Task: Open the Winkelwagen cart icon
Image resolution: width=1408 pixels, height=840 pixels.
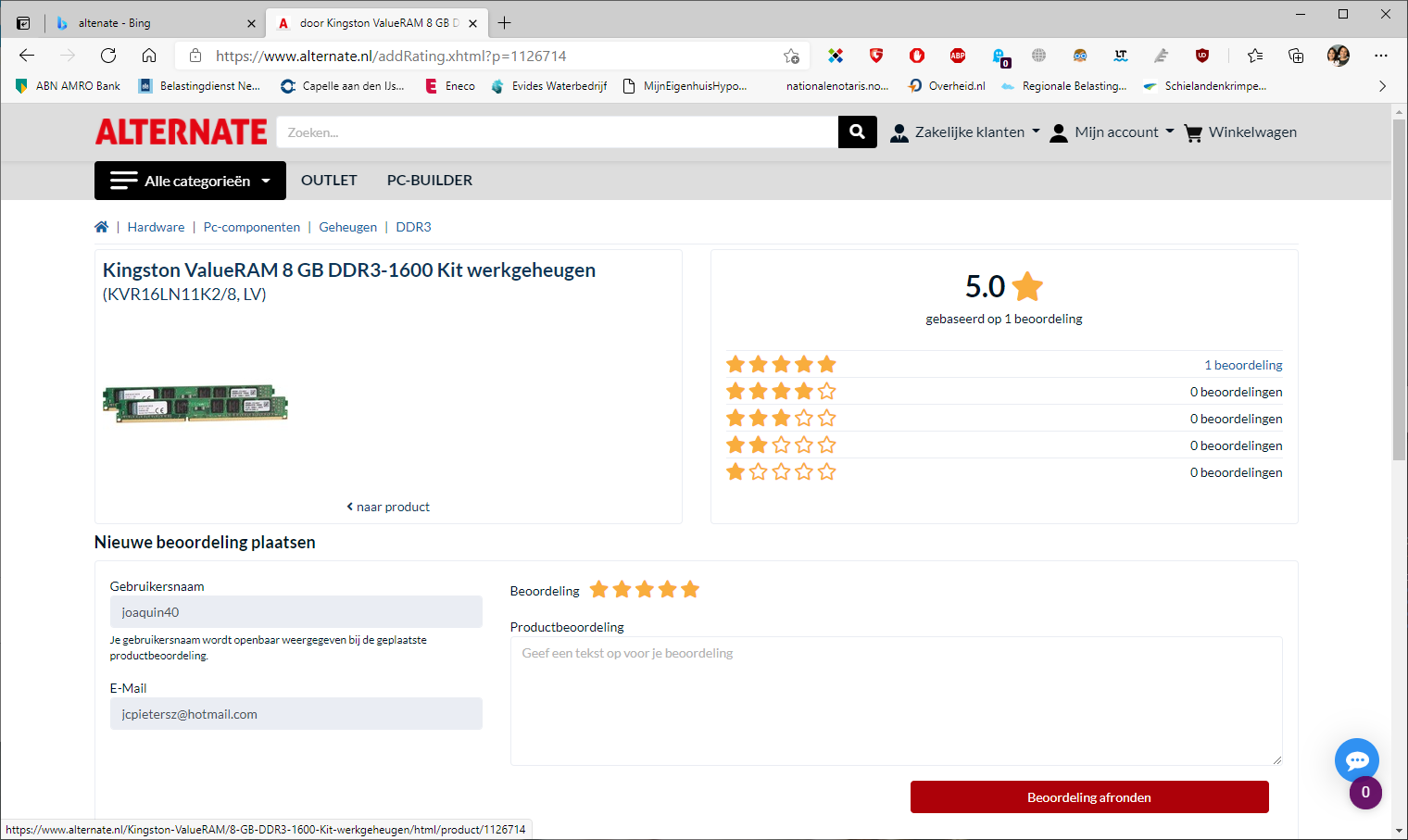Action: (1193, 132)
